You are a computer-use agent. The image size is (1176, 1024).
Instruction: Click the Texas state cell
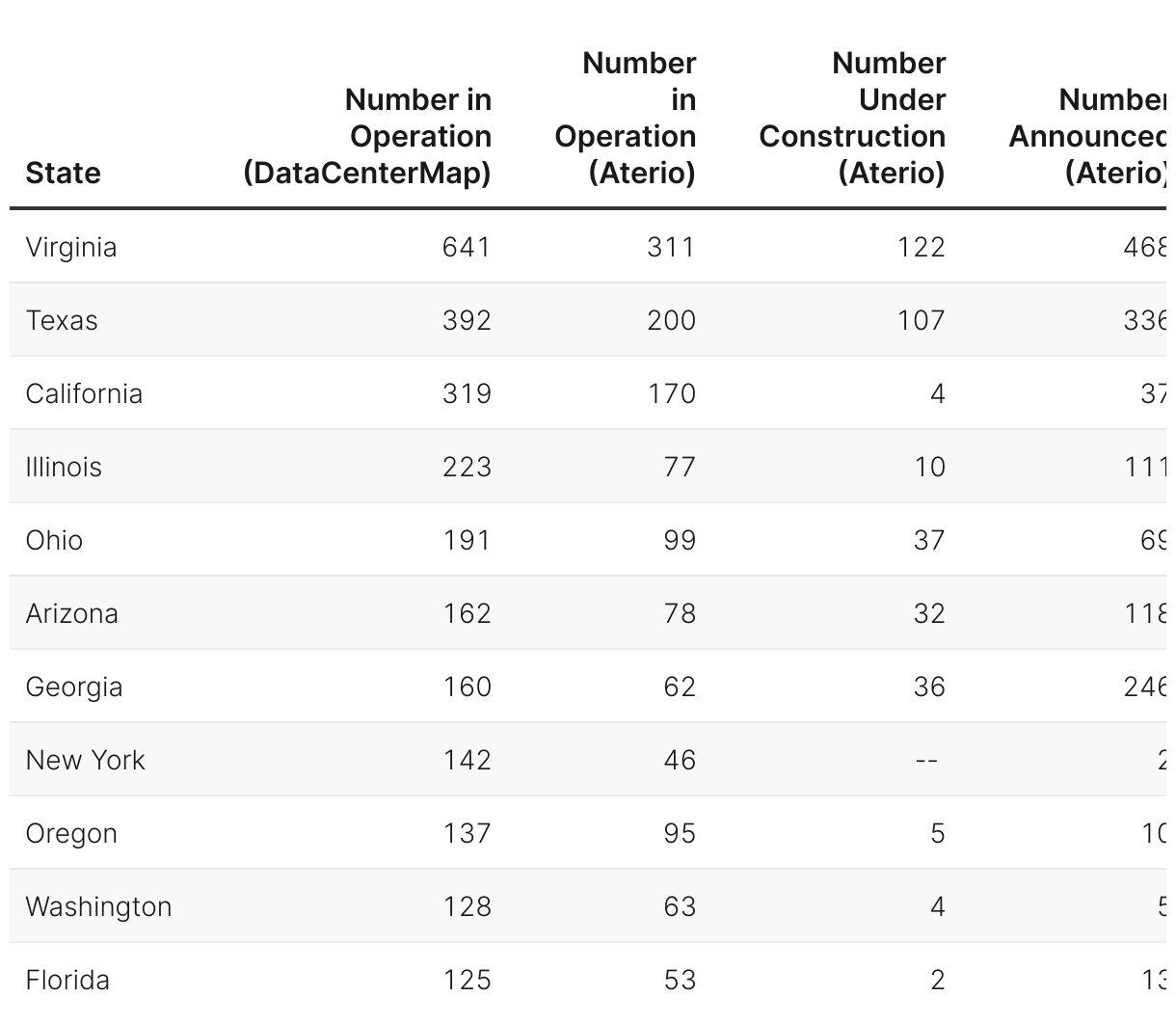coord(62,320)
